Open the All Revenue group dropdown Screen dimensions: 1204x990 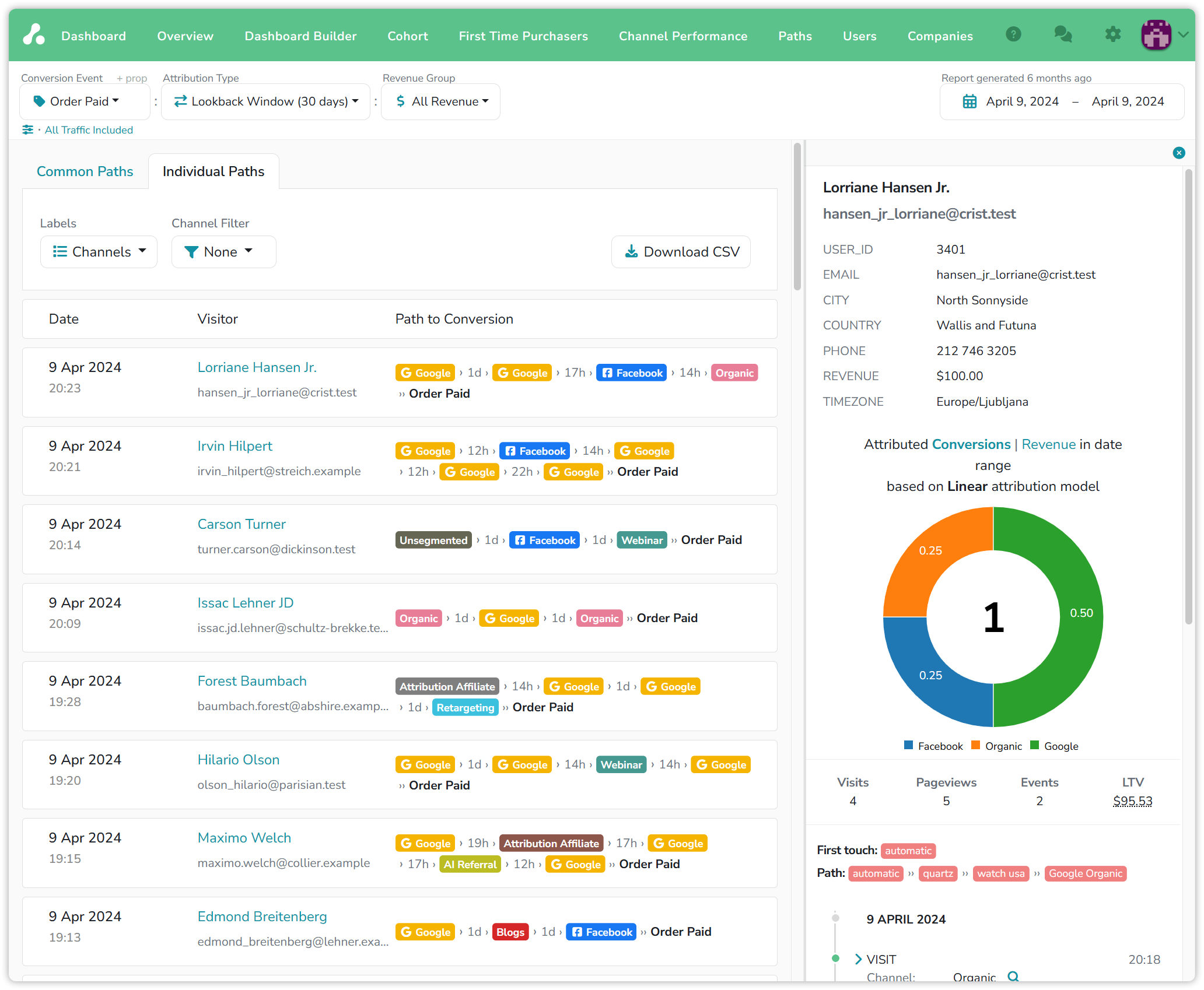(441, 101)
